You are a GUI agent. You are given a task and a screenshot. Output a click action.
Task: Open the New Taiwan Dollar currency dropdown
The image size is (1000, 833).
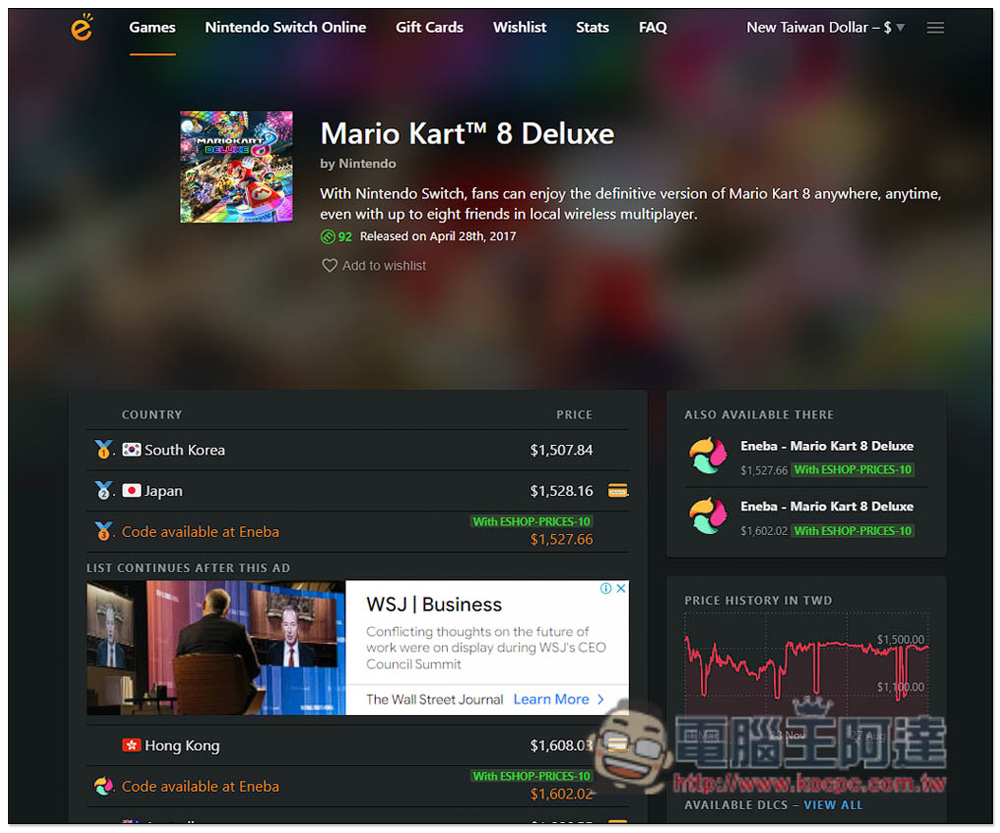(825, 27)
